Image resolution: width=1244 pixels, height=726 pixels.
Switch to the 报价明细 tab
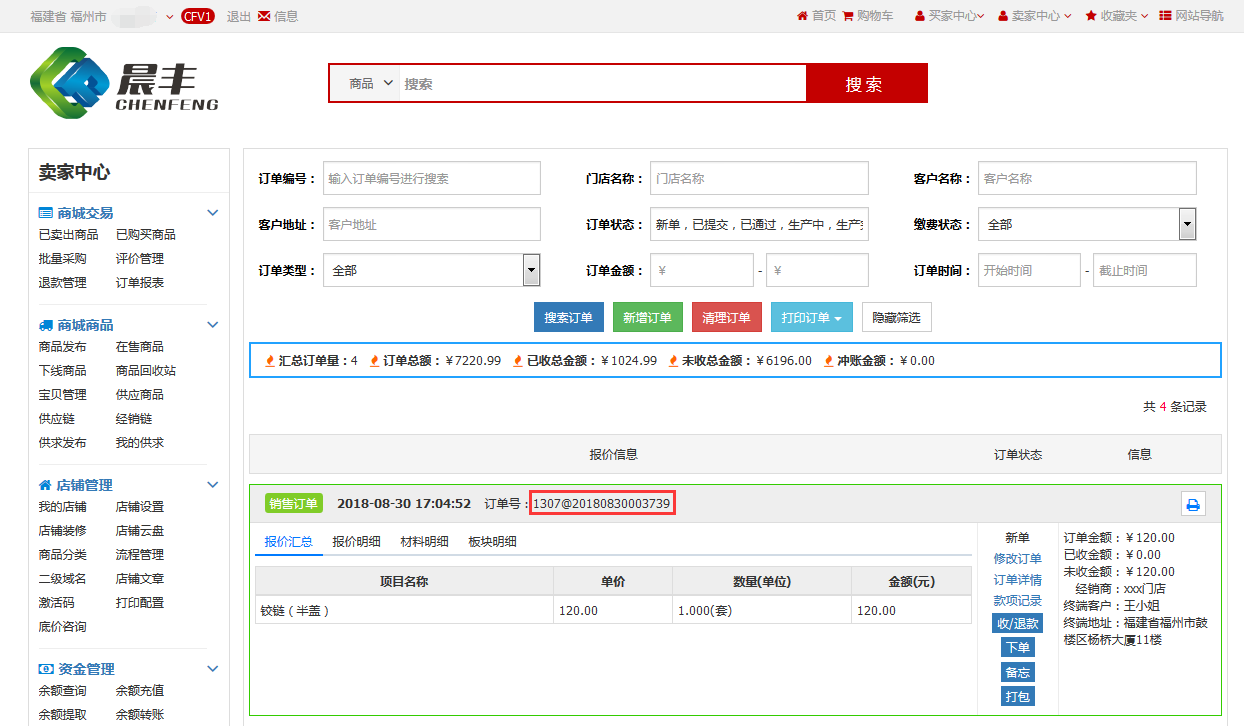tap(356, 542)
